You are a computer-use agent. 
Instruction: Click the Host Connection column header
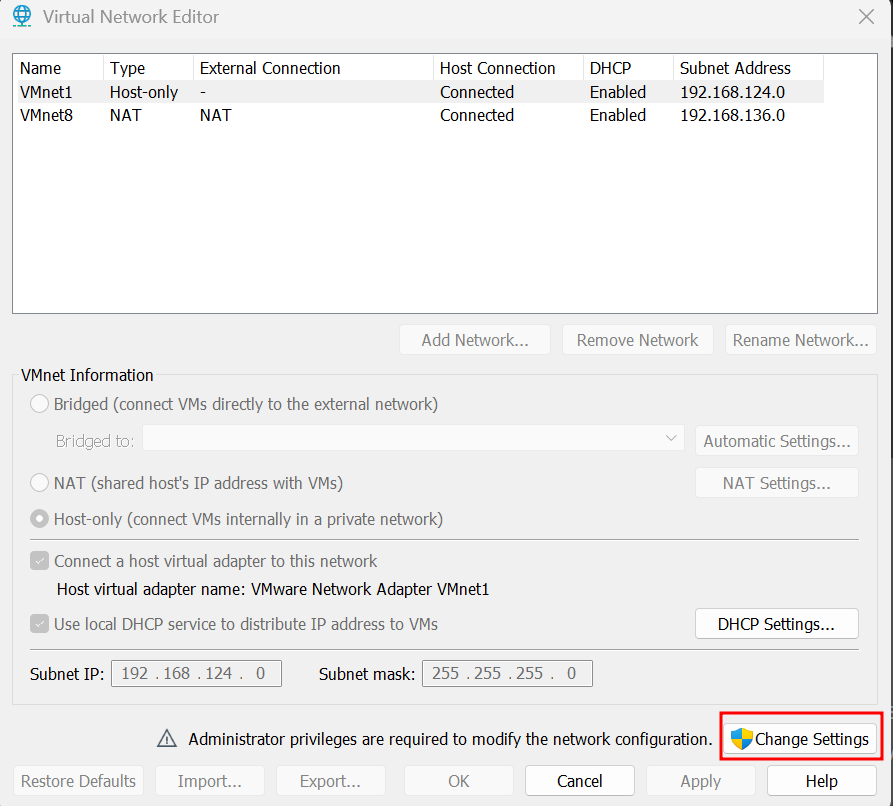tap(509, 68)
